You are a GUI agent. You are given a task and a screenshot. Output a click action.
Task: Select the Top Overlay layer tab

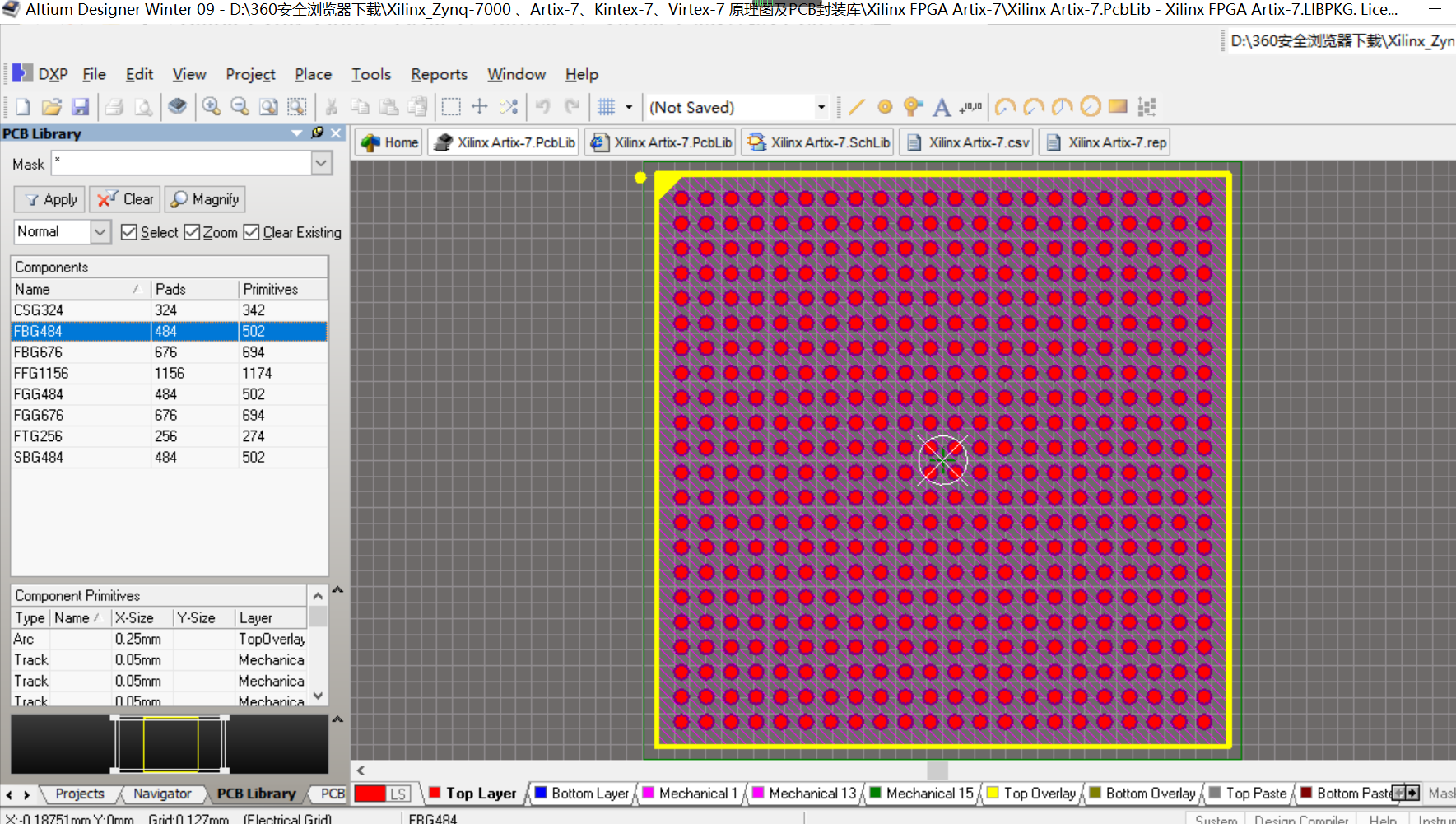(x=1031, y=794)
